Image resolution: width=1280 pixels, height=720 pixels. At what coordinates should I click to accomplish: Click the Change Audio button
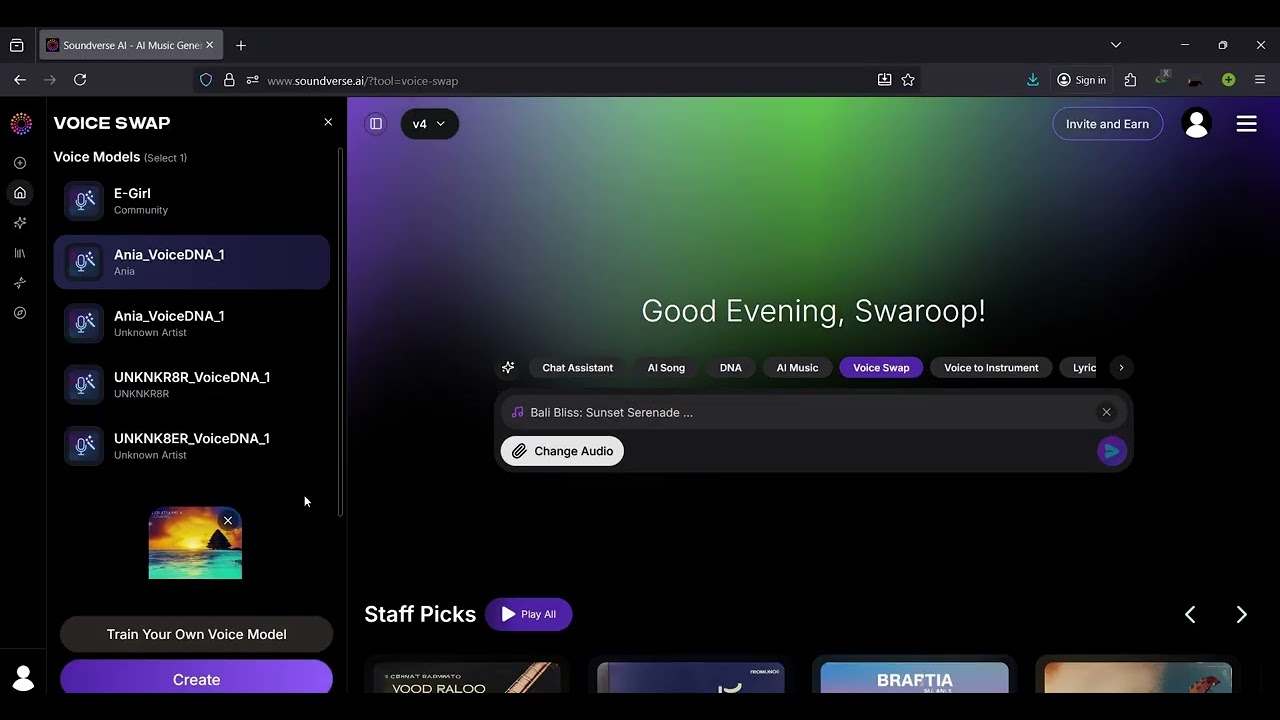(562, 451)
